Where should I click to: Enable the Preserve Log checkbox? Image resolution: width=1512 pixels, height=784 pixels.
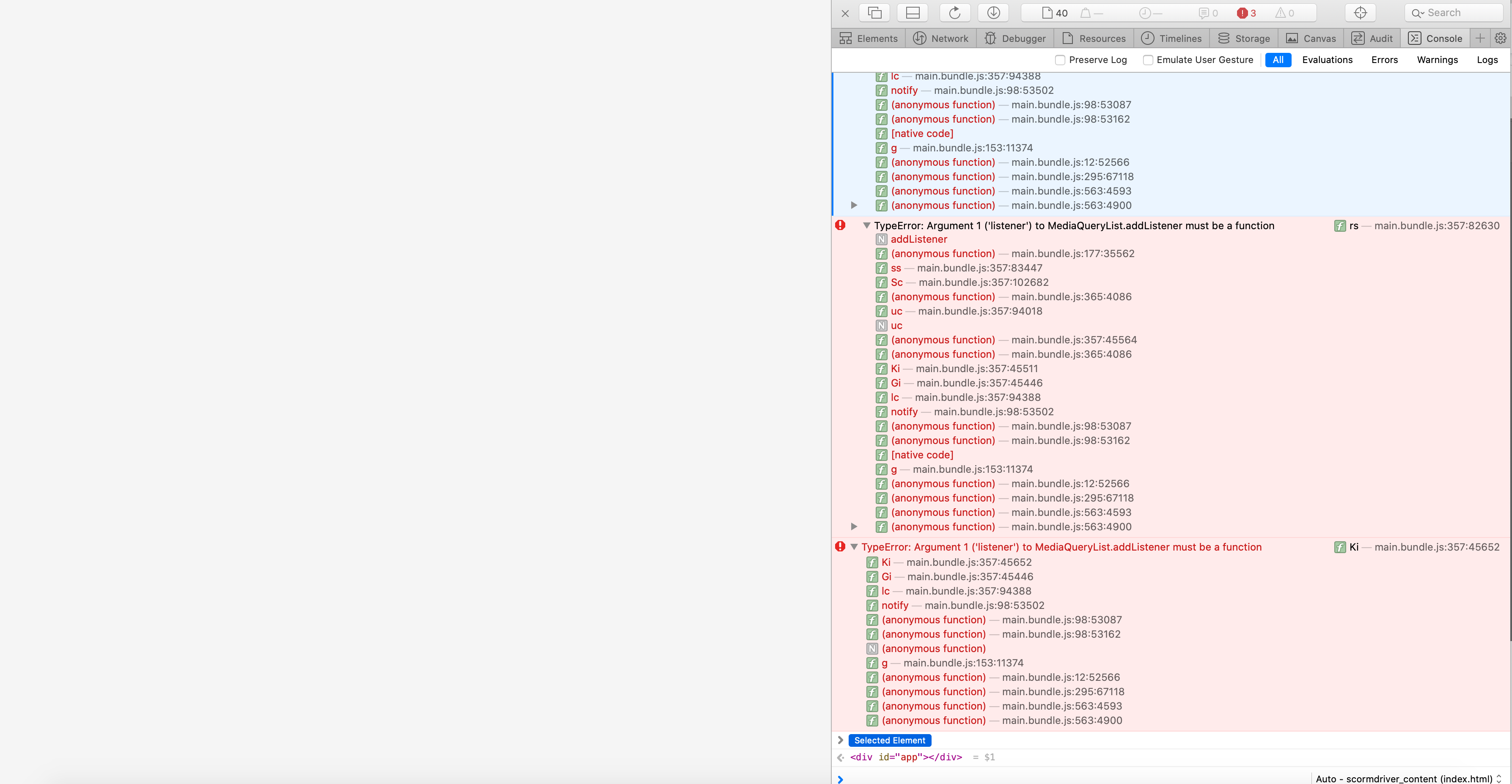pyautogui.click(x=1060, y=60)
